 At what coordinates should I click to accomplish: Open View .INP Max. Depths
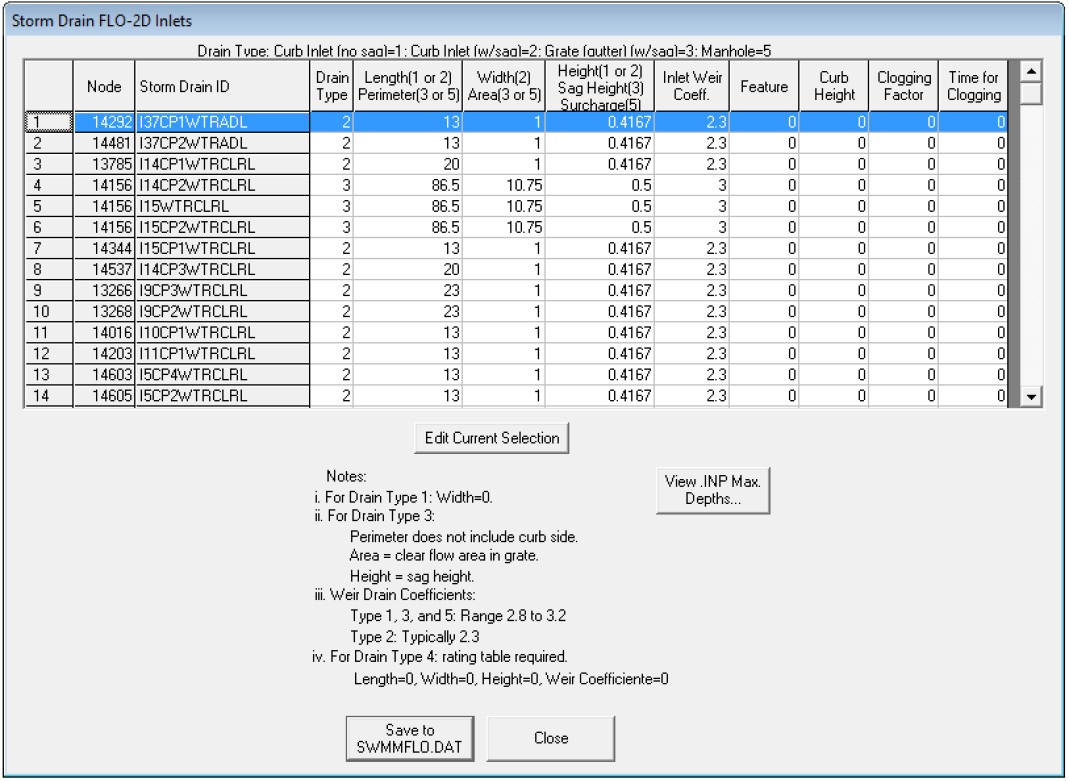pos(713,490)
